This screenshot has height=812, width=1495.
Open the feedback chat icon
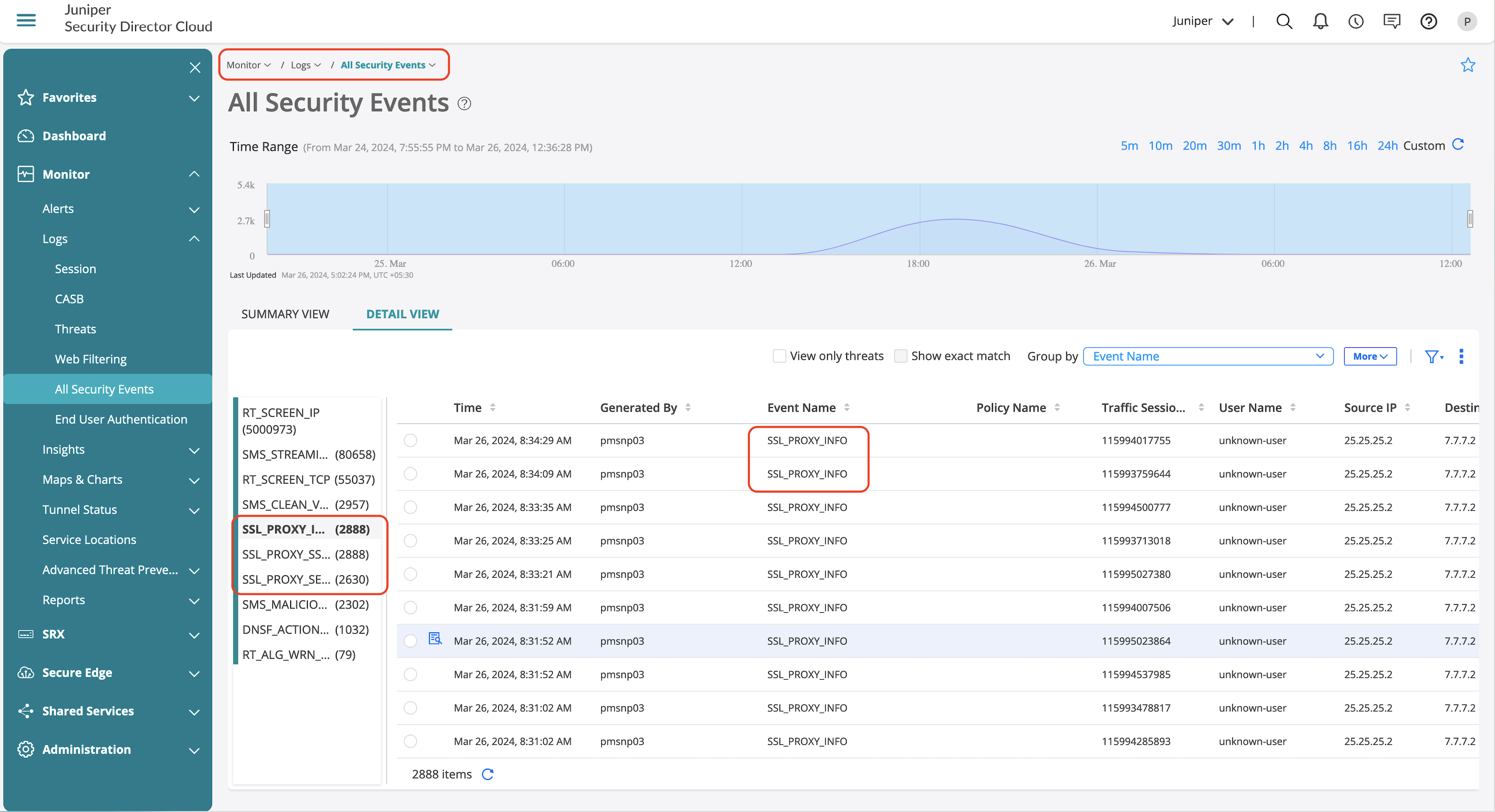click(x=1391, y=21)
